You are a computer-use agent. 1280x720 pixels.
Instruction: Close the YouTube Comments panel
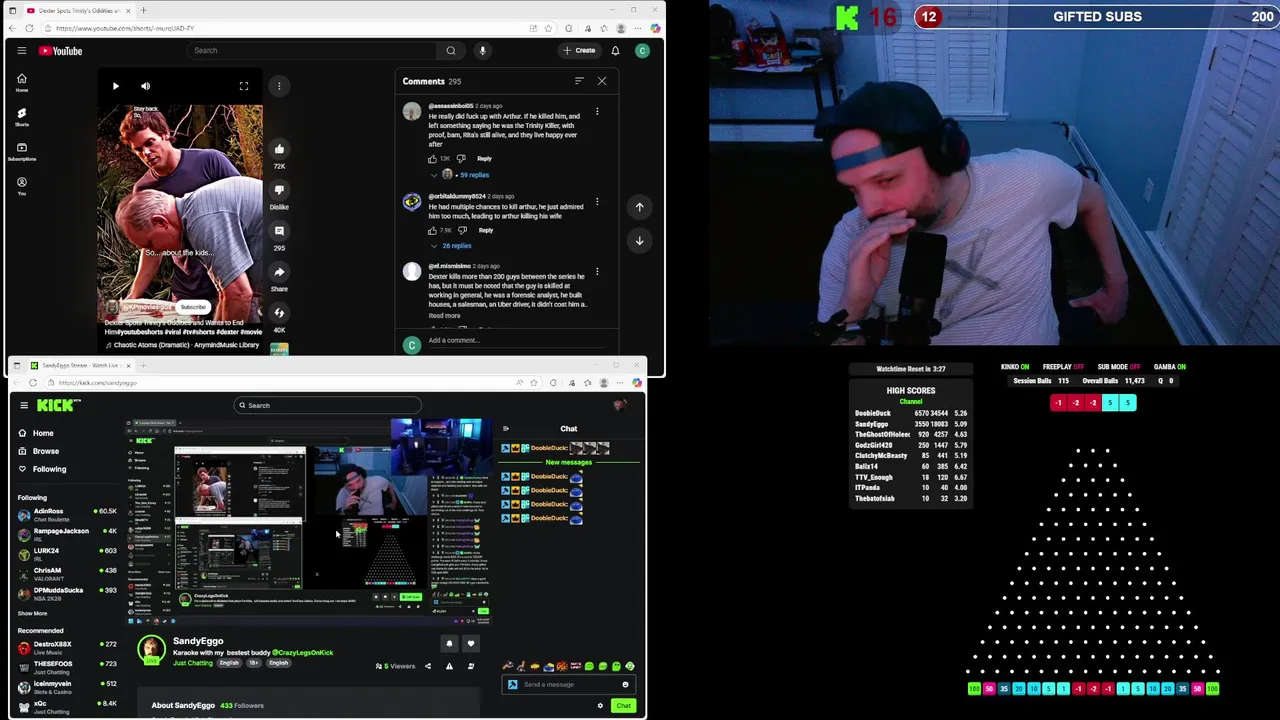pos(601,81)
